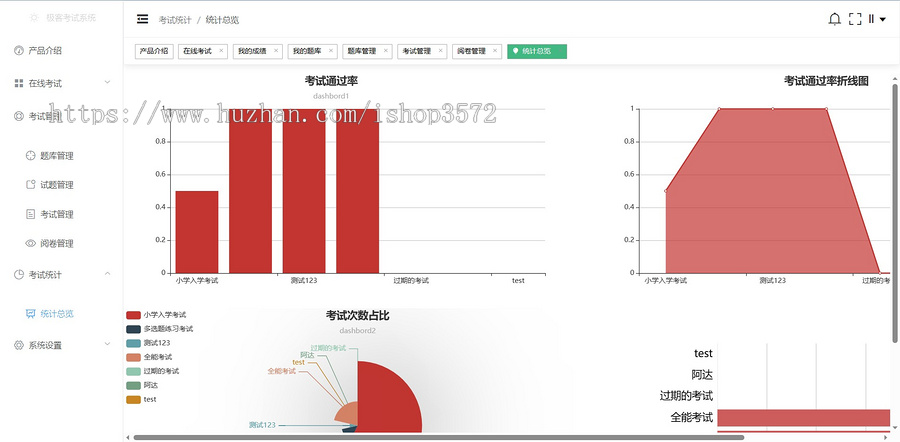
Task: Click the scroll up arrow
Action: tap(894, 79)
